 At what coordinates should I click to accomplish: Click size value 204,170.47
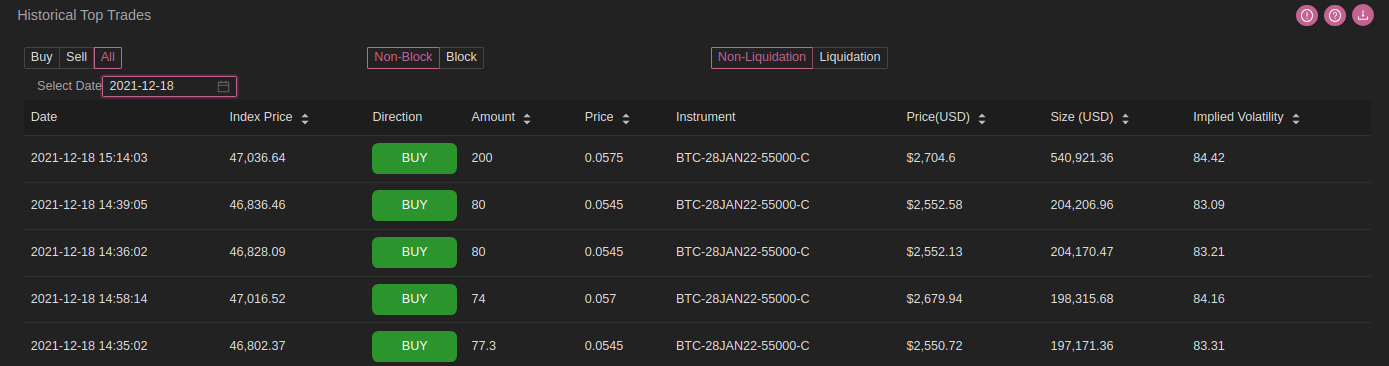1082,252
